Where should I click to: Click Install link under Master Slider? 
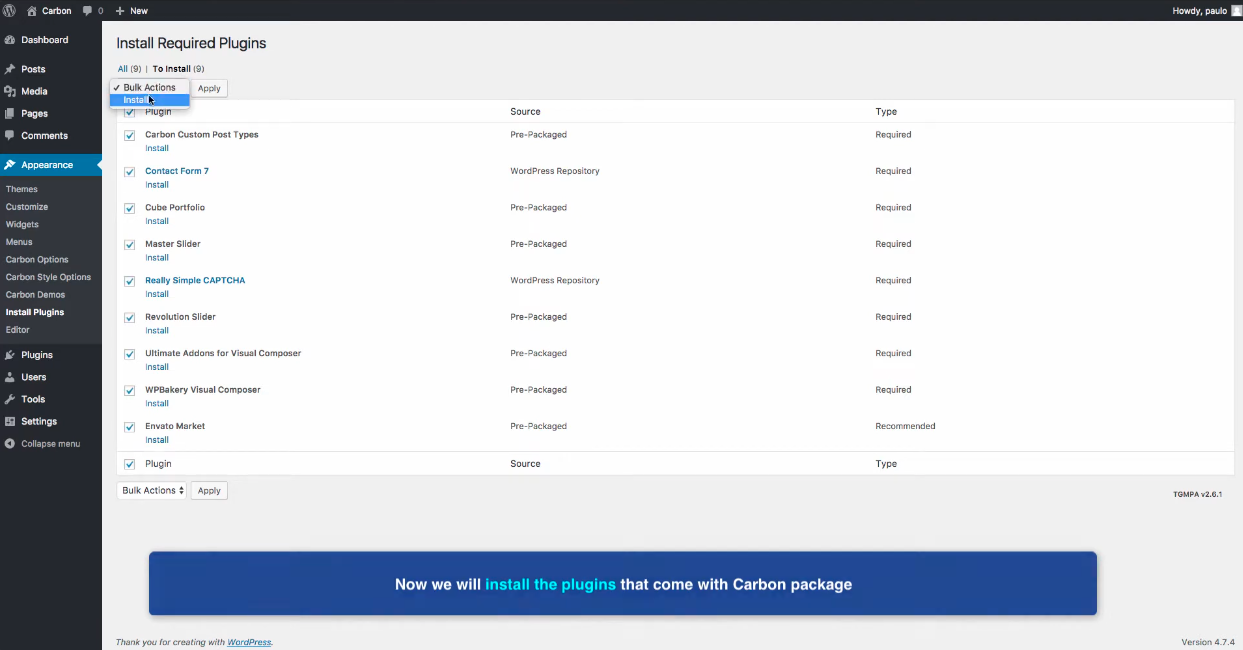157,258
